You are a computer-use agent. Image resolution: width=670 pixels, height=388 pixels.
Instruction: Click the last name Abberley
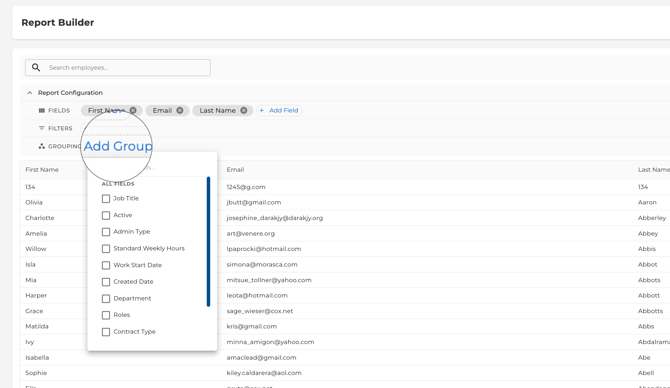tap(652, 218)
